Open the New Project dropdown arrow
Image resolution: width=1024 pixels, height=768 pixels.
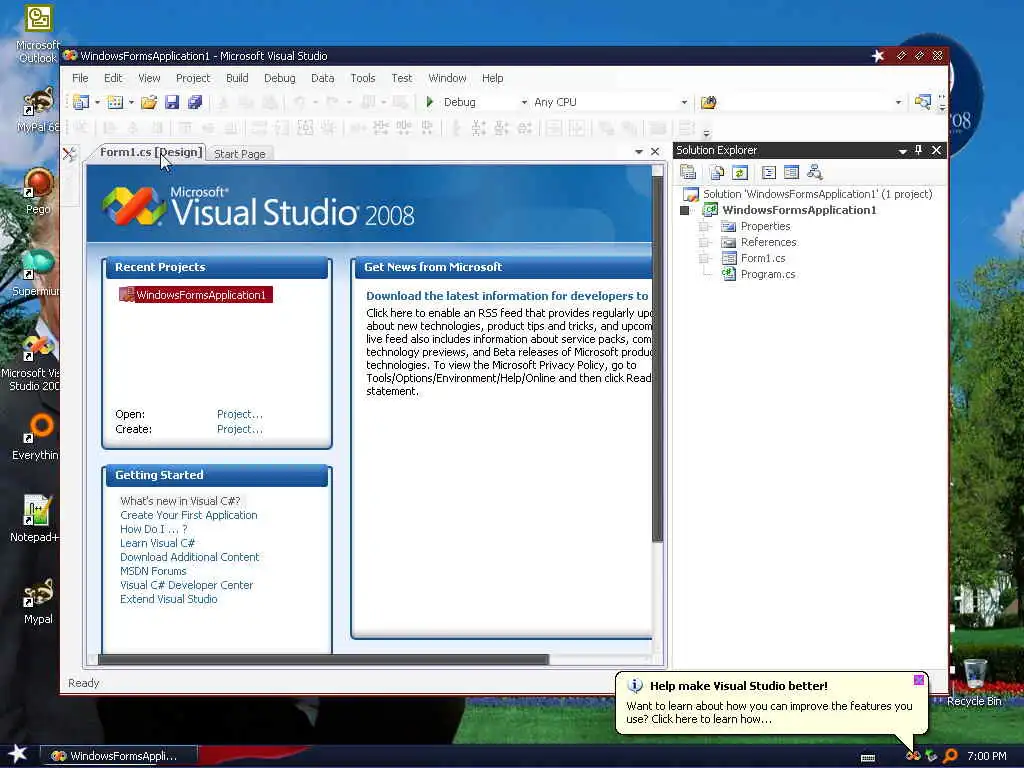[x=97, y=103]
